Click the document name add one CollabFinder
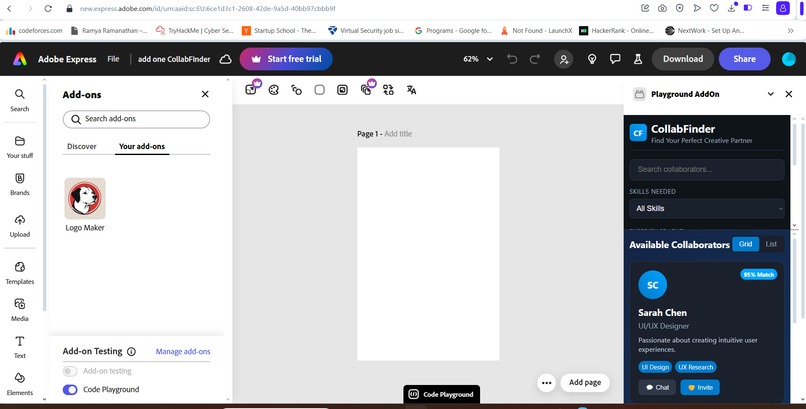806x409 pixels. [174, 59]
